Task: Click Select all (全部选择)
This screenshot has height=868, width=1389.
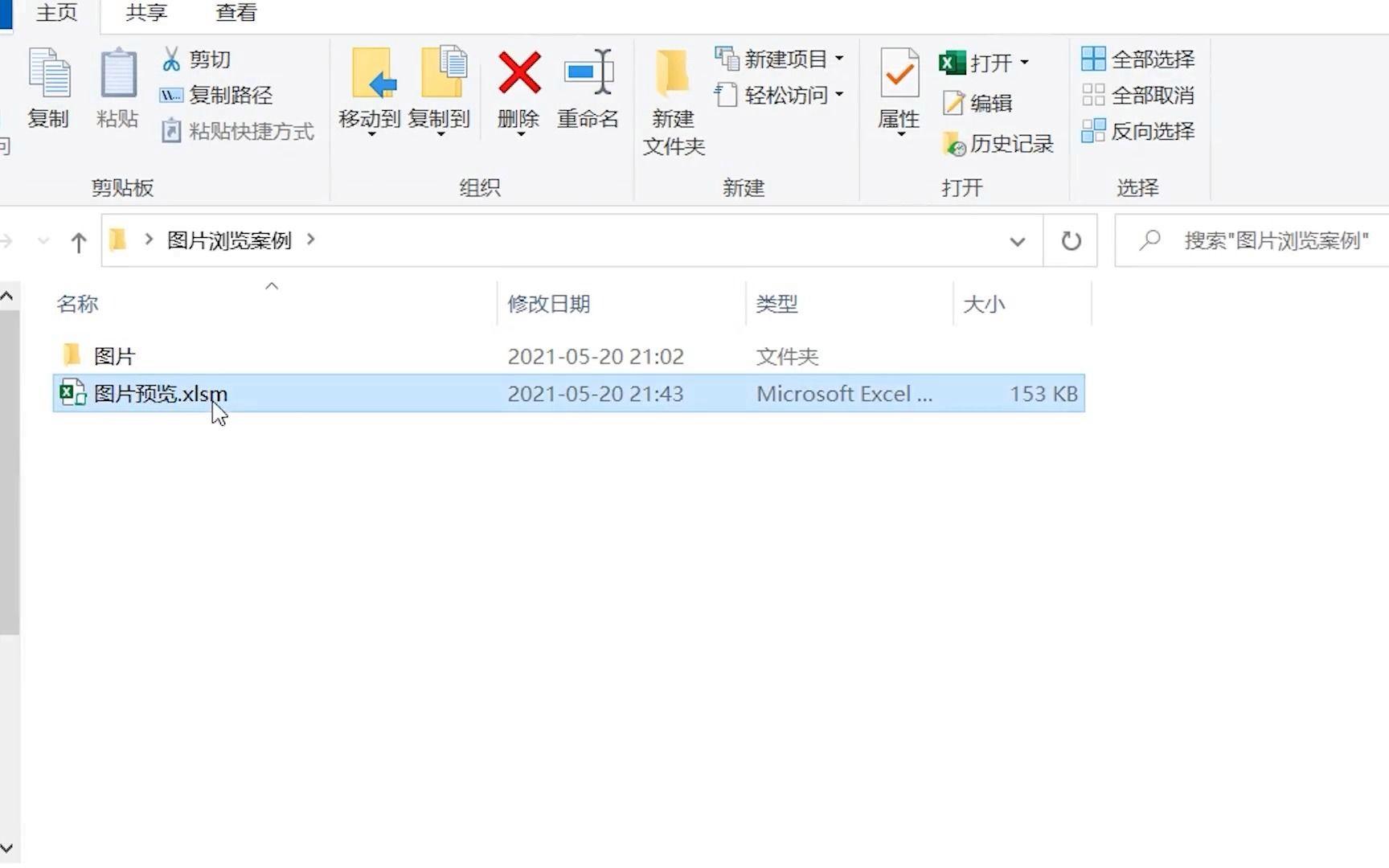Action: click(1138, 59)
